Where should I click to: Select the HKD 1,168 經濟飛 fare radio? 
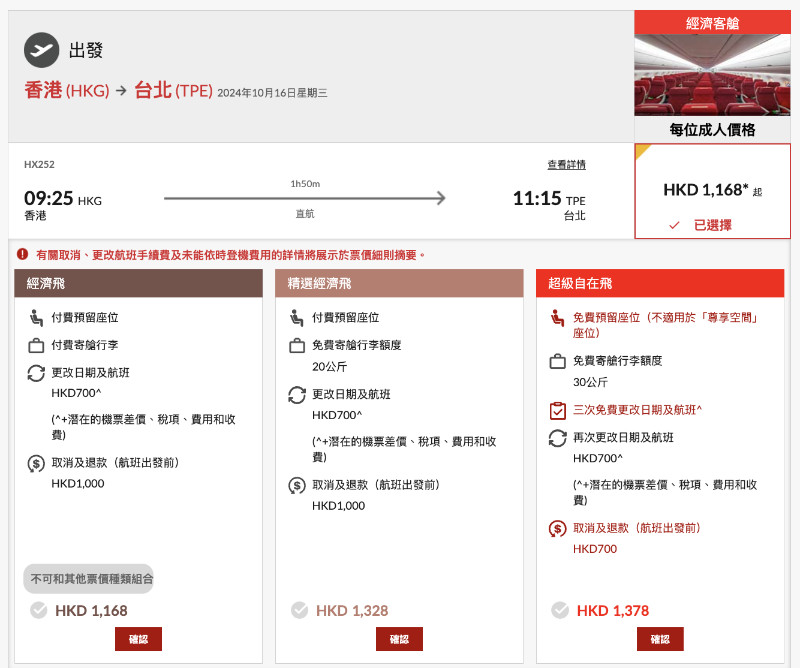pos(38,610)
